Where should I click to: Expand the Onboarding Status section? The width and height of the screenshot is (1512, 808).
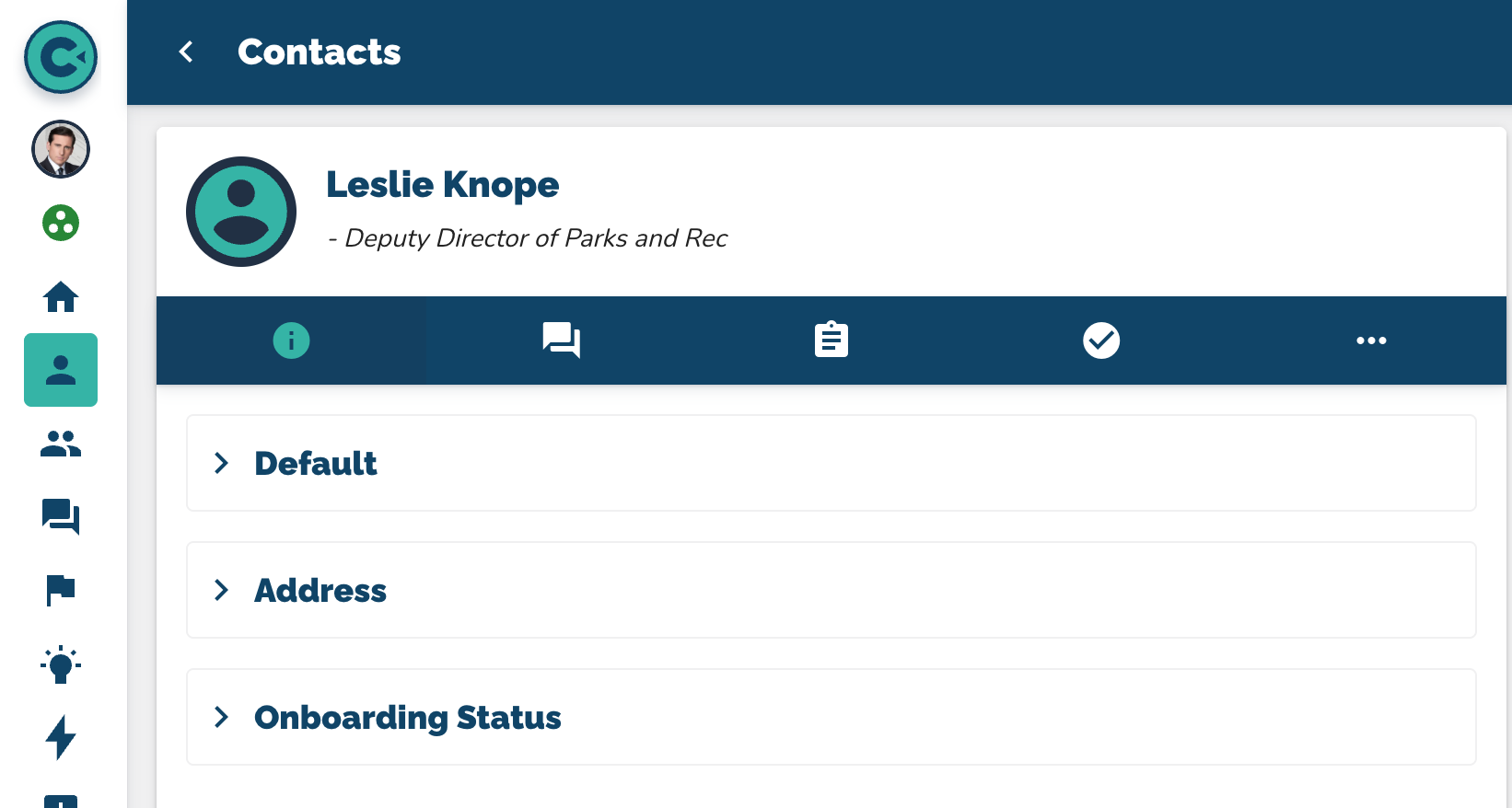(407, 717)
